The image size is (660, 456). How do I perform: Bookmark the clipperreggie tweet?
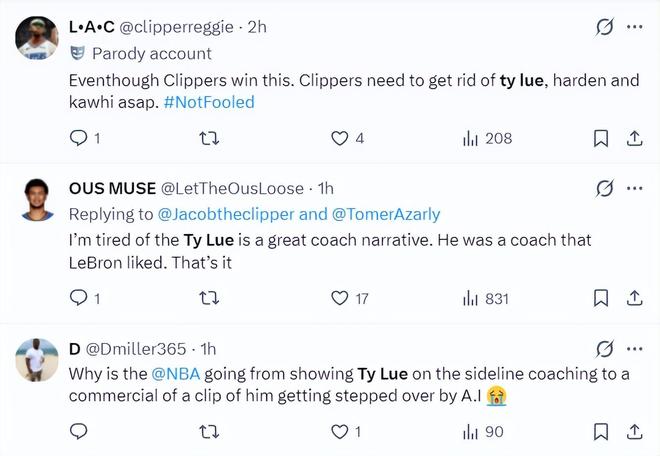(601, 139)
